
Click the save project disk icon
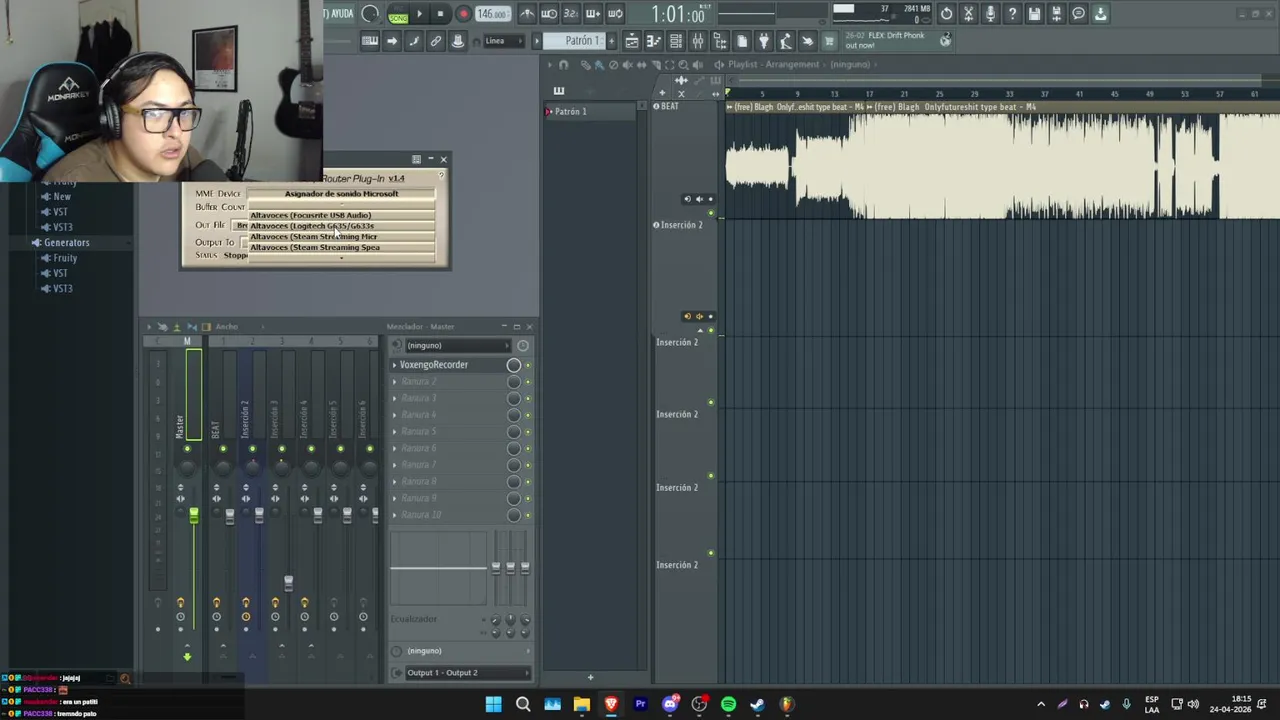coord(1034,14)
